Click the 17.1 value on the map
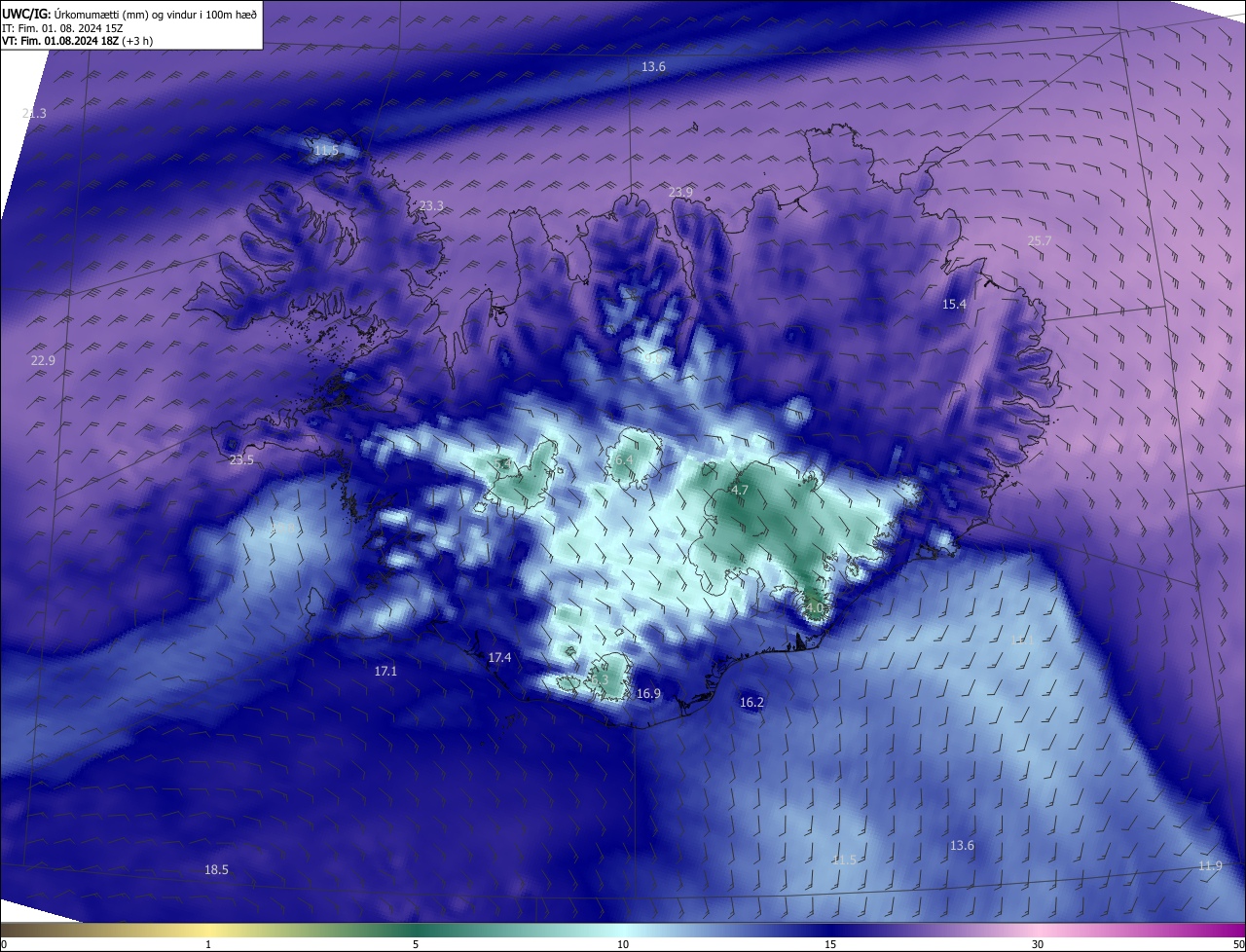This screenshot has width=1246, height=952. (x=385, y=672)
